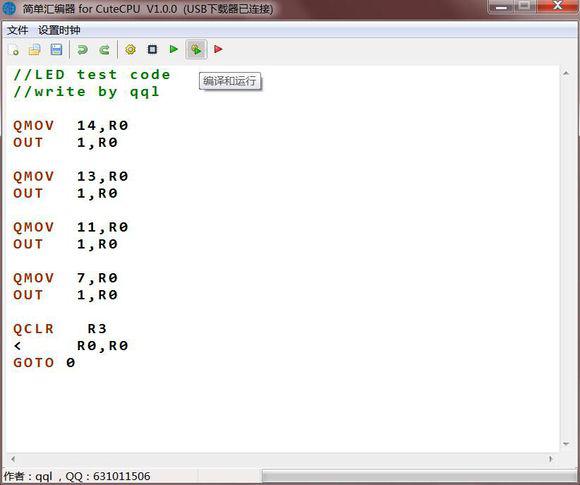Click the vertical scrollbar up arrow
This screenshot has width=580, height=485.
[566, 73]
